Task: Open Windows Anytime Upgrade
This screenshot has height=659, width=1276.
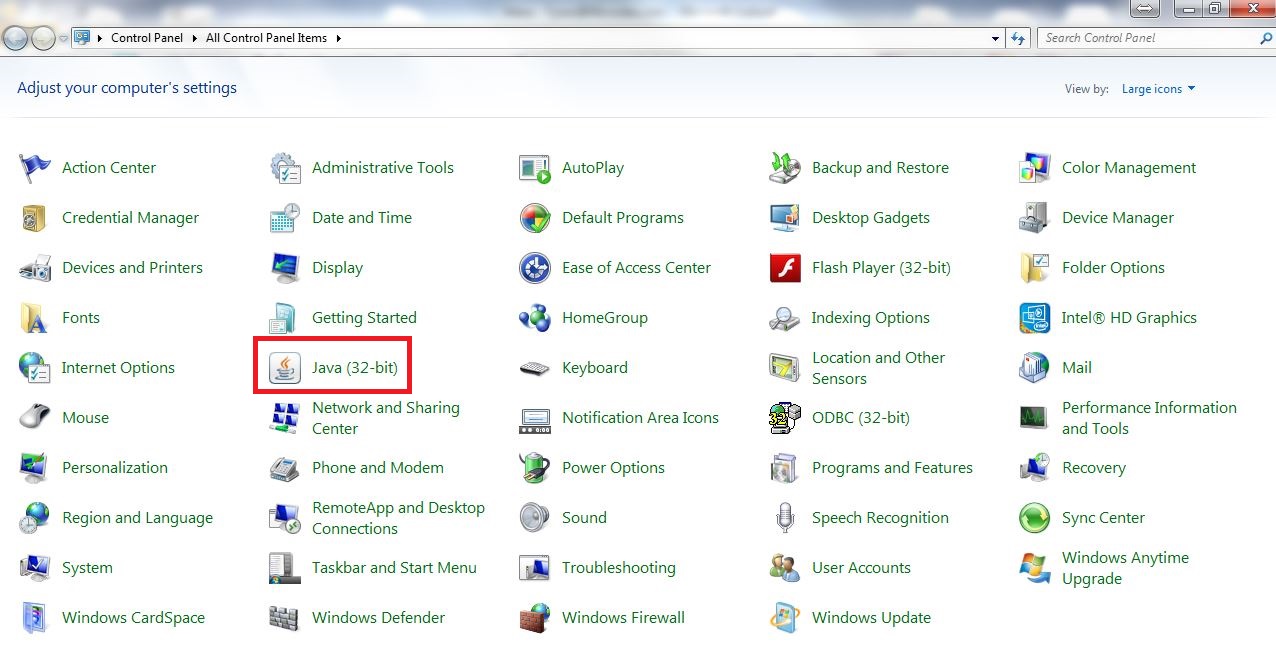Action: (1125, 568)
